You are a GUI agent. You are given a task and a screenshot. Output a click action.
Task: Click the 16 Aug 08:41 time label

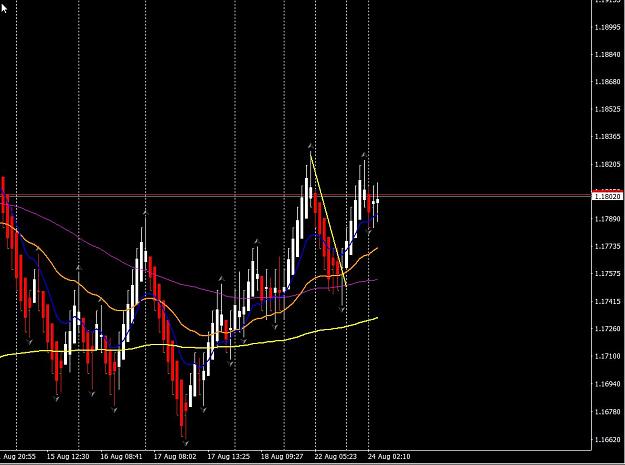click(x=121, y=457)
